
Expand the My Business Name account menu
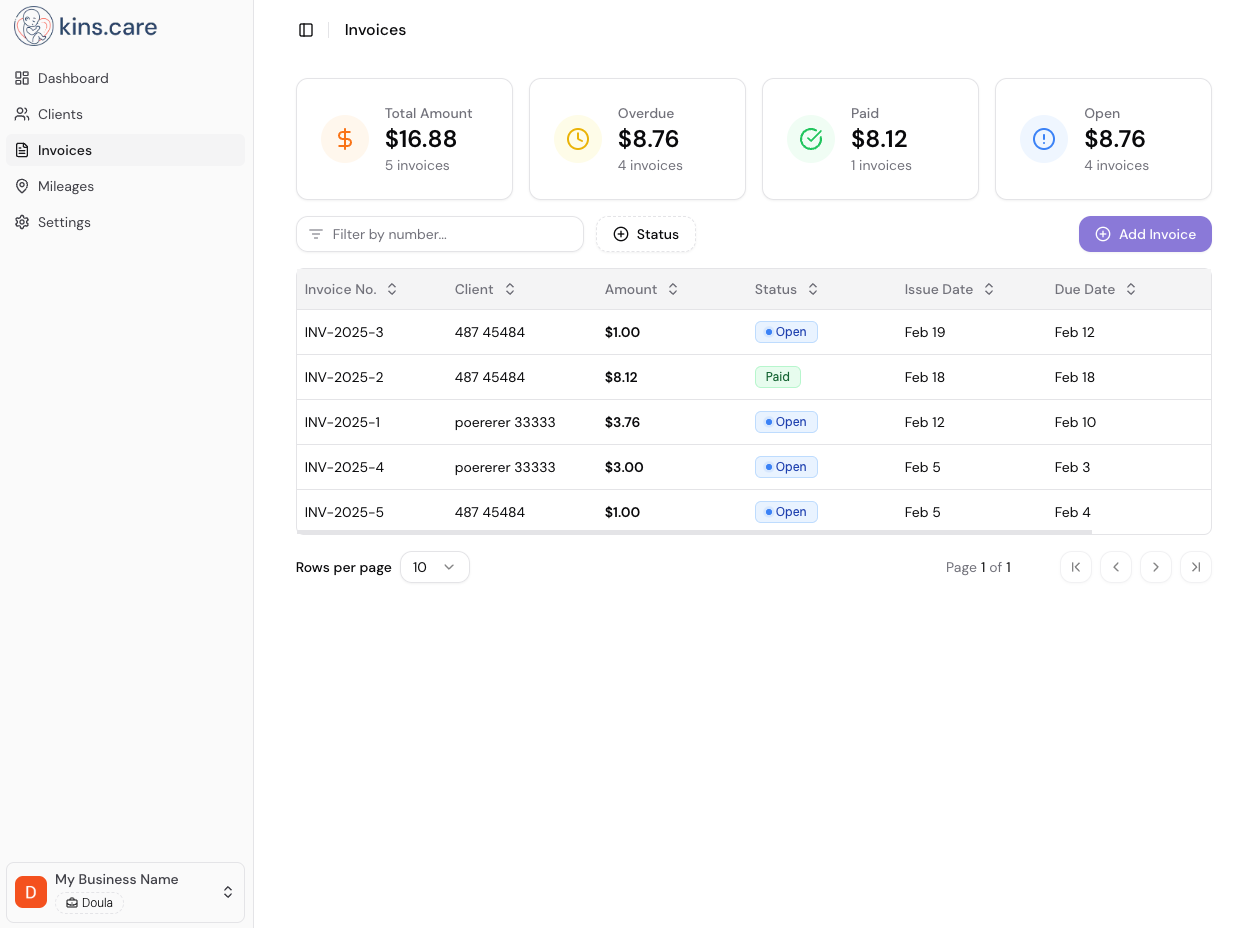click(125, 891)
